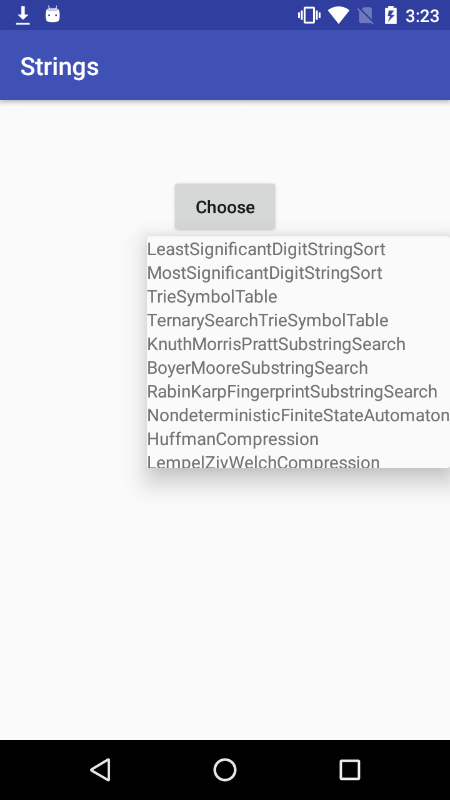Pick TernarySearchTrieSymbolTable entry
The image size is (450, 800).
click(x=298, y=320)
